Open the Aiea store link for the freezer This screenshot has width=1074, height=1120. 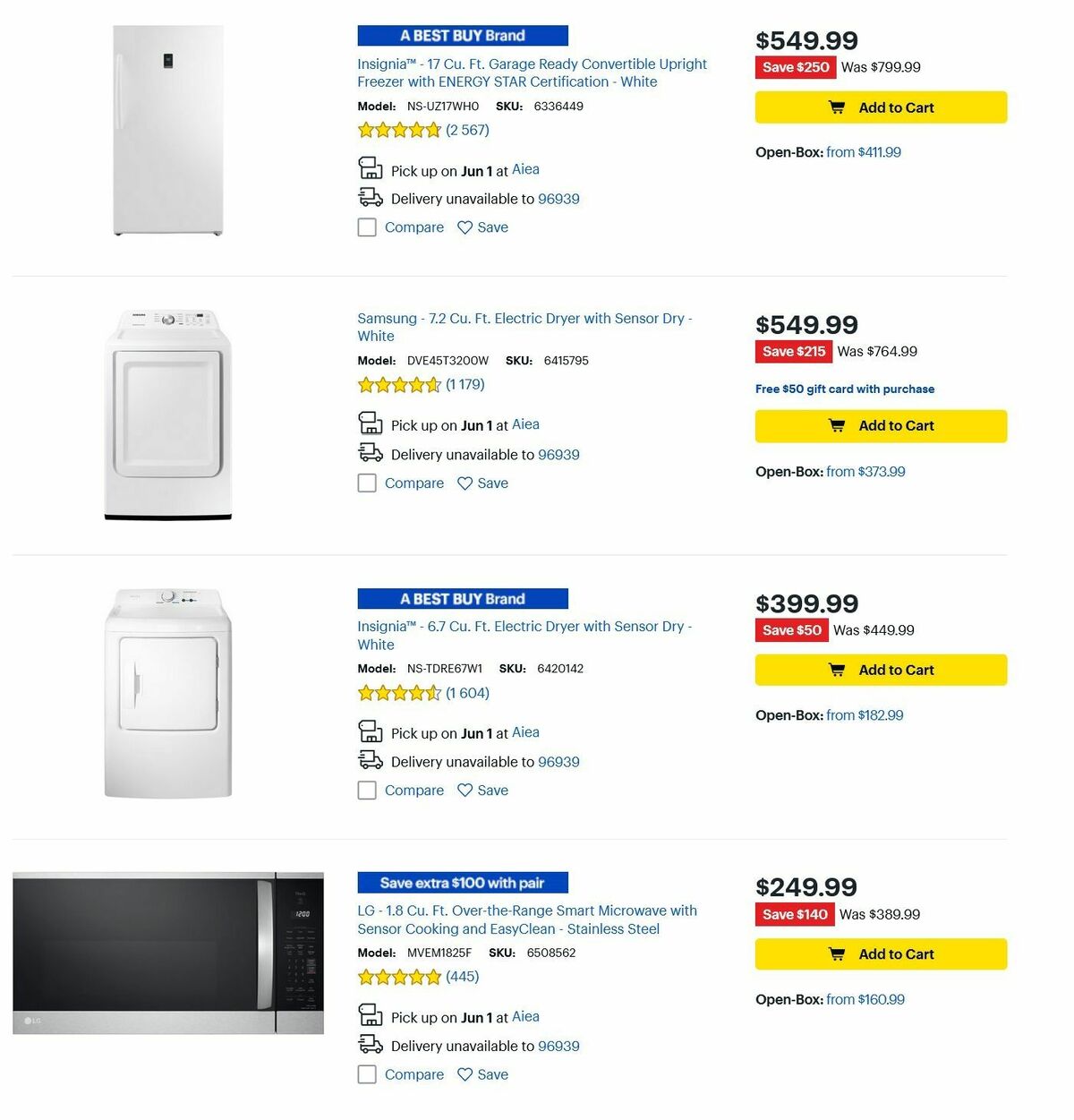pos(525,168)
